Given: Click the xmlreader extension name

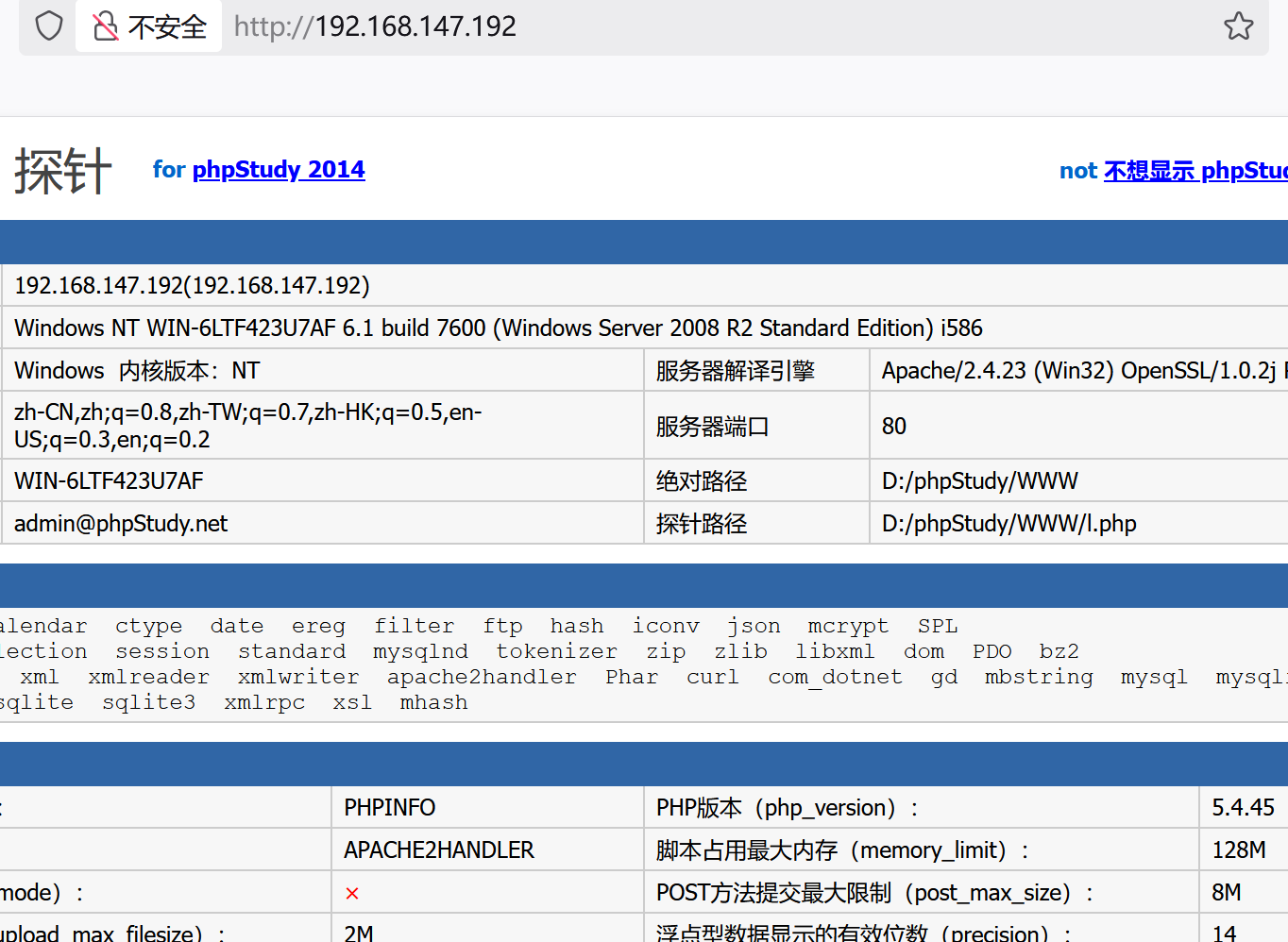Looking at the screenshot, I should tap(149, 677).
